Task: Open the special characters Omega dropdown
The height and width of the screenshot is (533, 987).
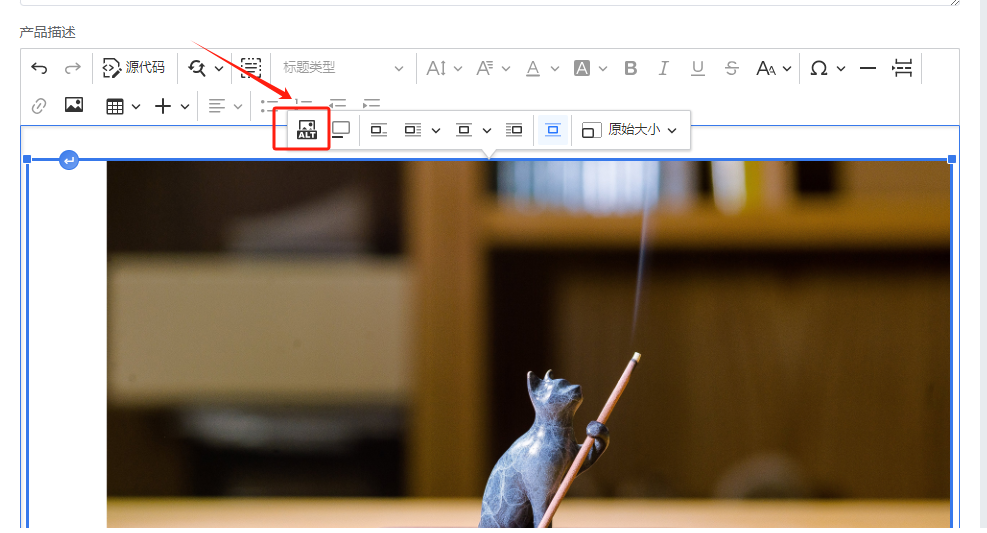Action: pos(827,68)
